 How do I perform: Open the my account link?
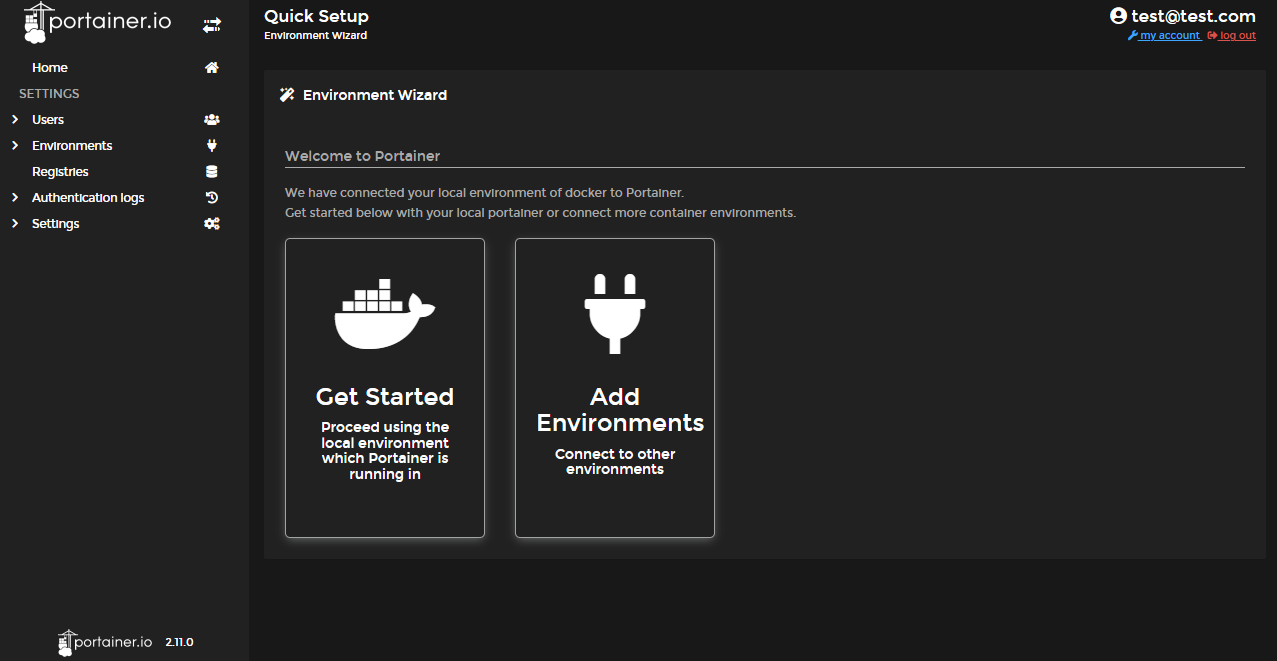point(1170,35)
